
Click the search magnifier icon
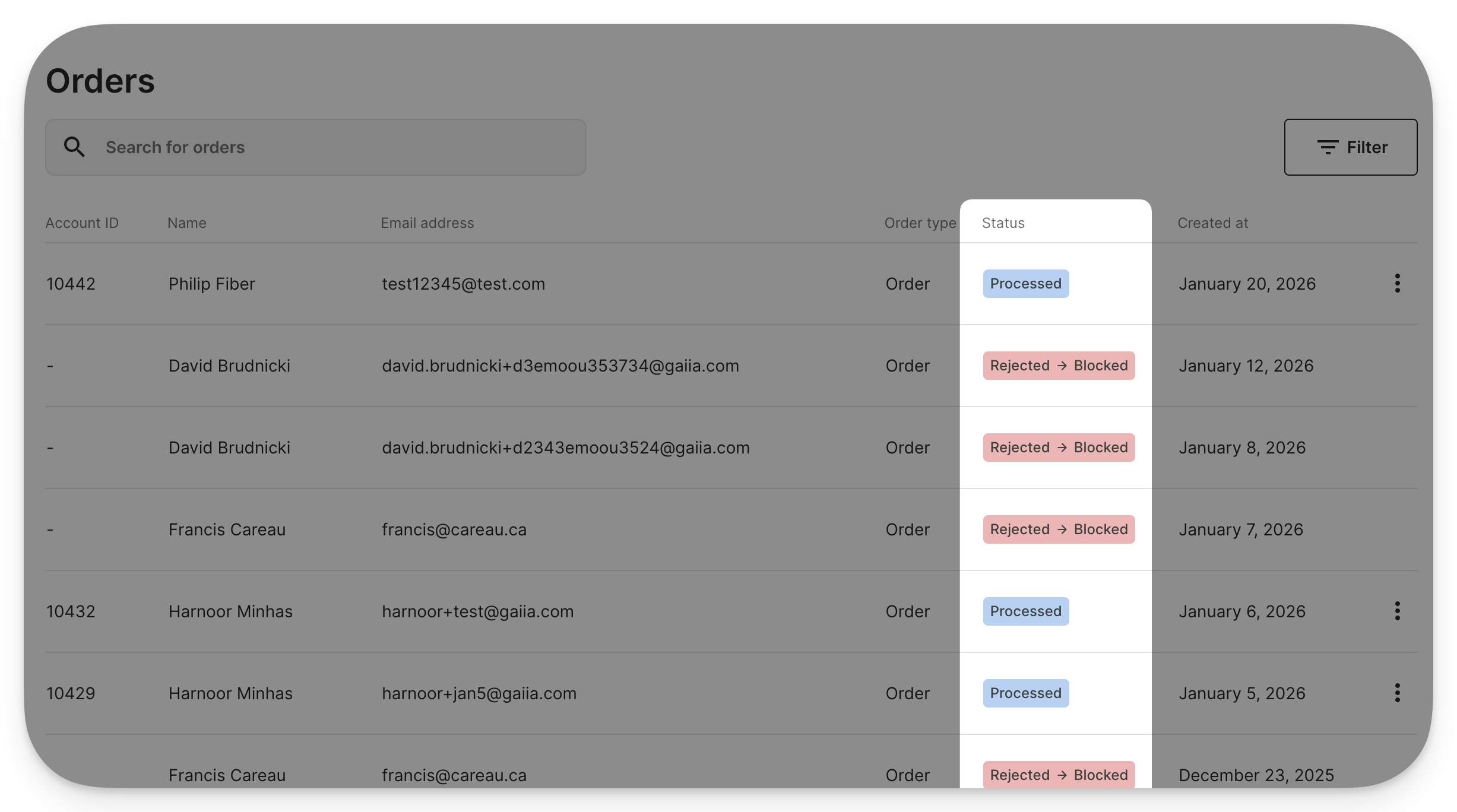74,147
